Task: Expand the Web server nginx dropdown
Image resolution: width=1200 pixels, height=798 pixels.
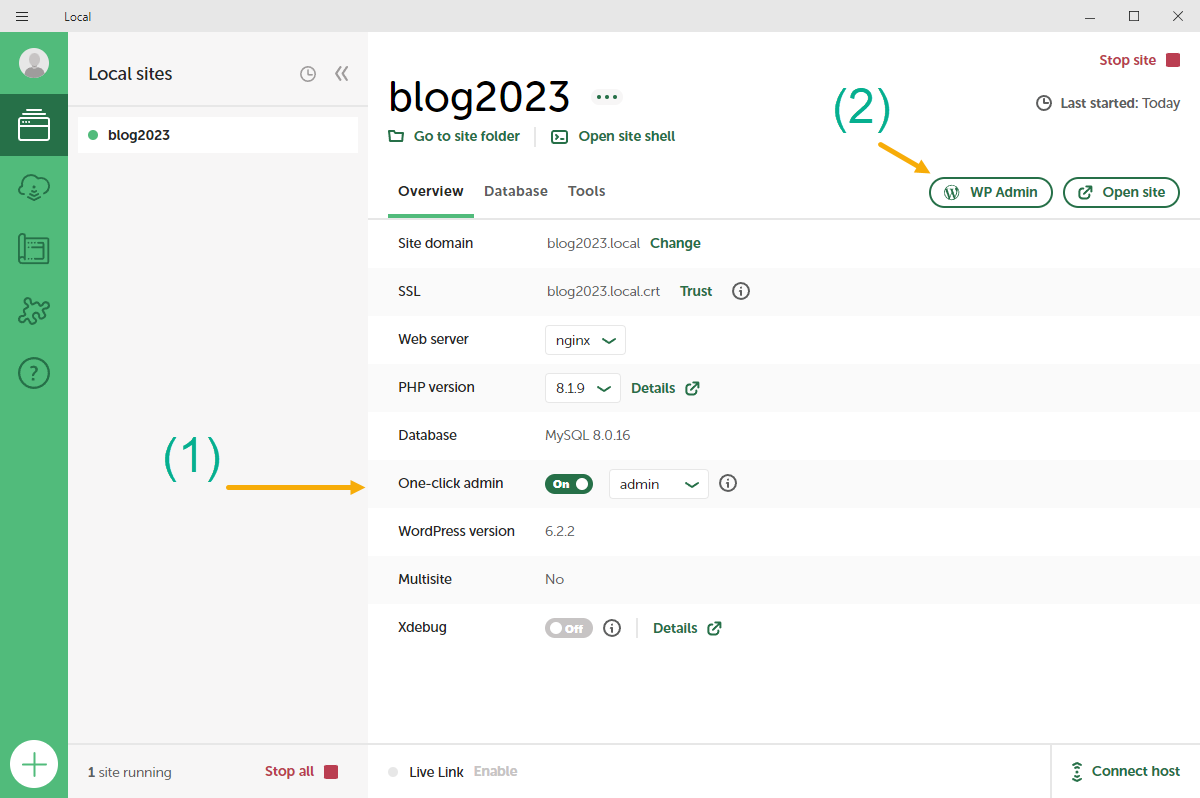Action: (585, 340)
